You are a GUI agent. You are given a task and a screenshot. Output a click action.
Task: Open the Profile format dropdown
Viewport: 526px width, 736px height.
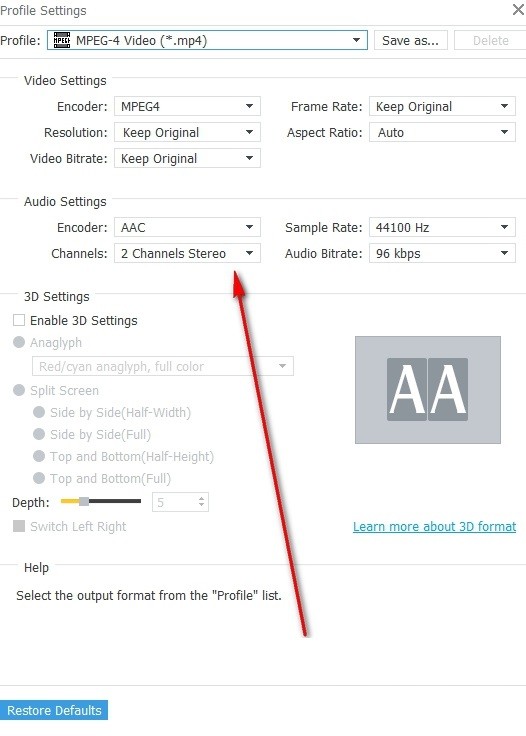(x=207, y=40)
